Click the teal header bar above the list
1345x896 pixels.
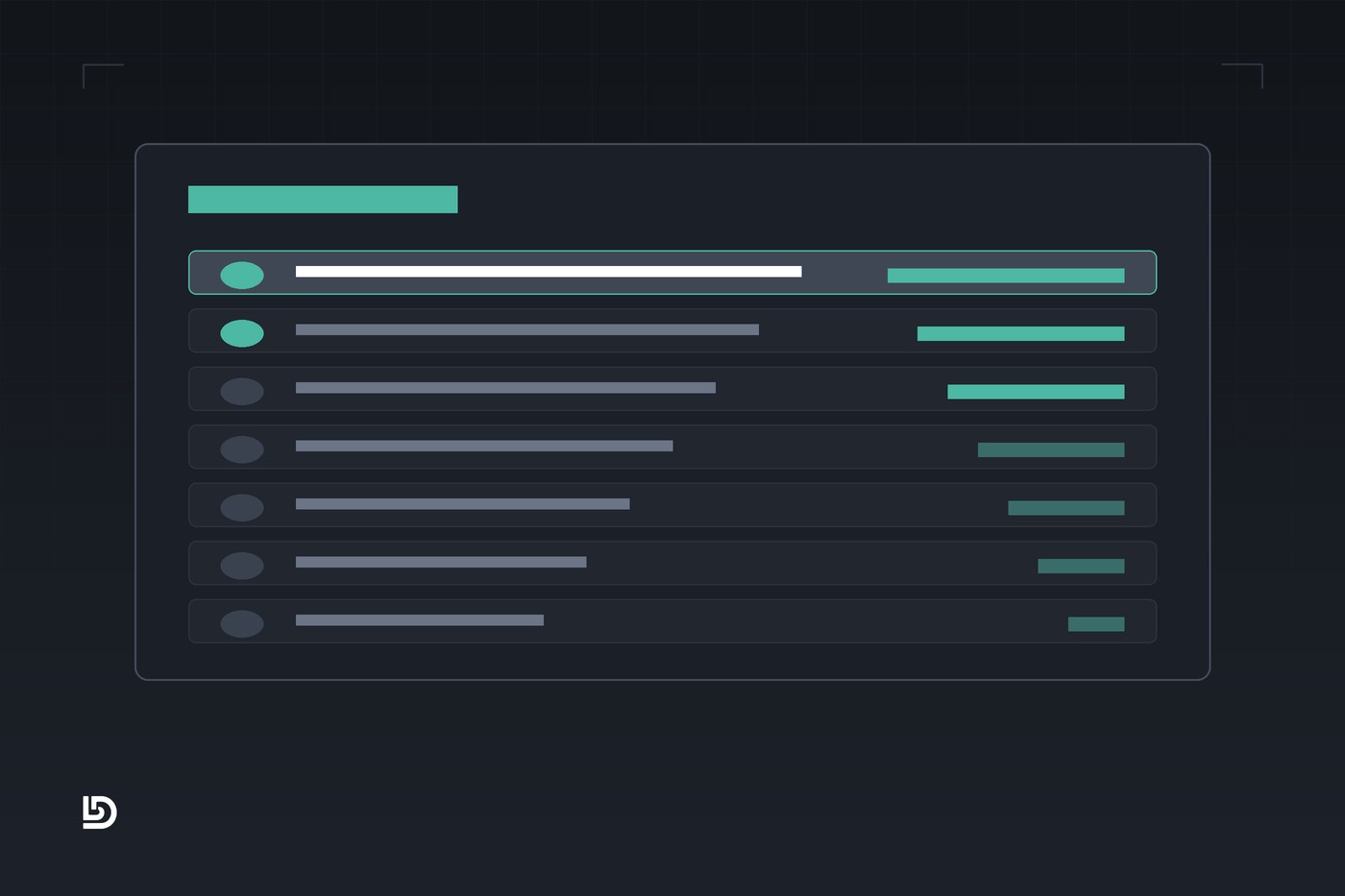point(323,200)
